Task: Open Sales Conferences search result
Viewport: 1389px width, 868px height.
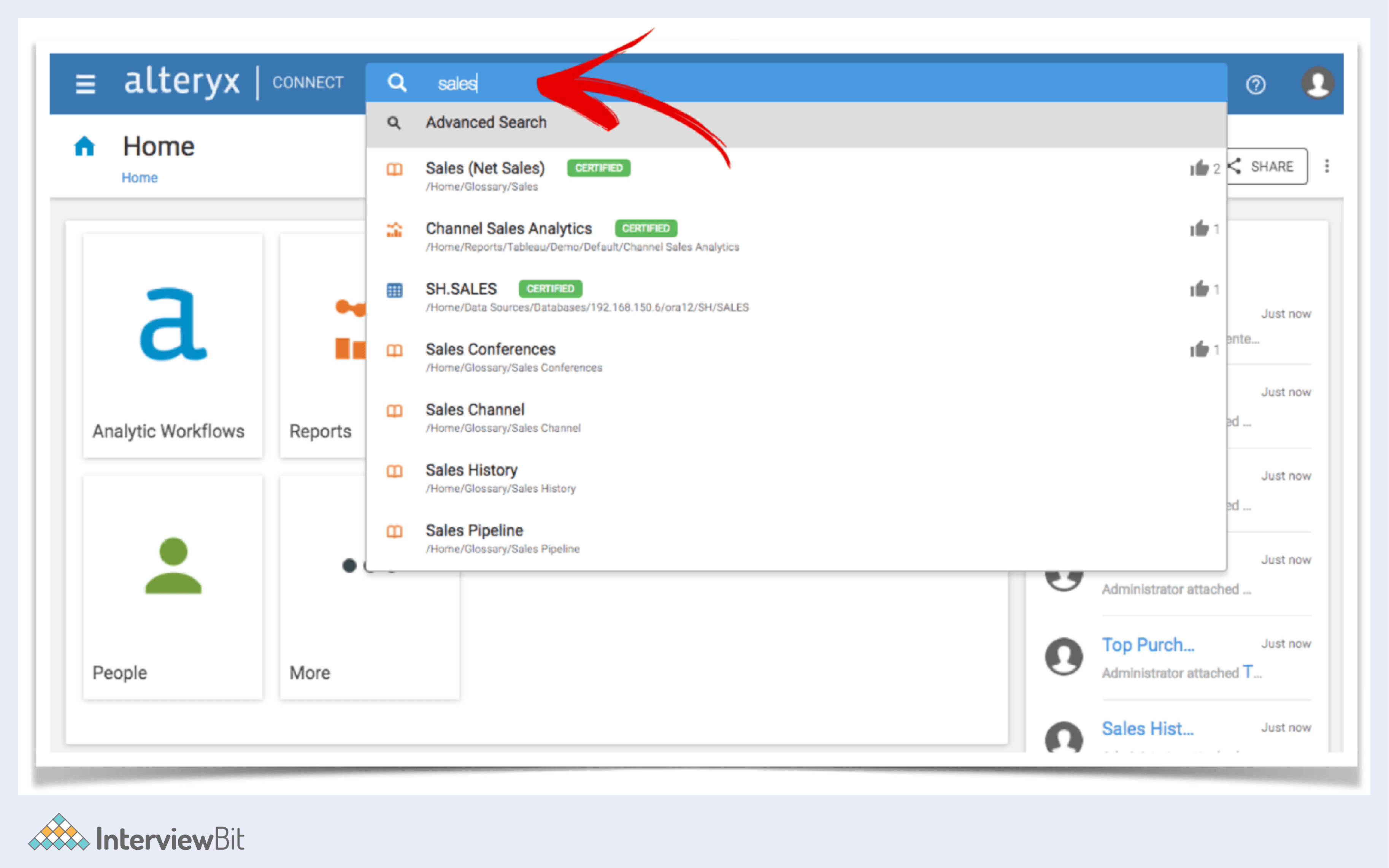Action: pyautogui.click(x=797, y=357)
